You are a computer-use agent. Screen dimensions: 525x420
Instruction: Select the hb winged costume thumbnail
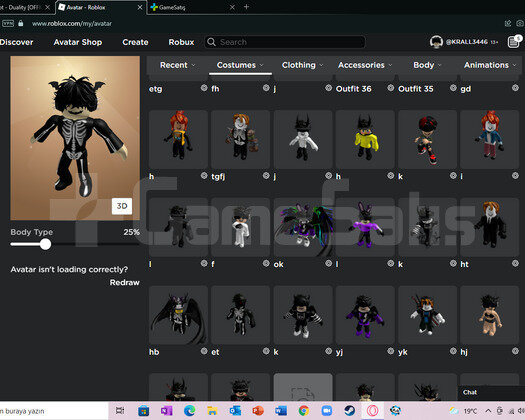pos(178,315)
